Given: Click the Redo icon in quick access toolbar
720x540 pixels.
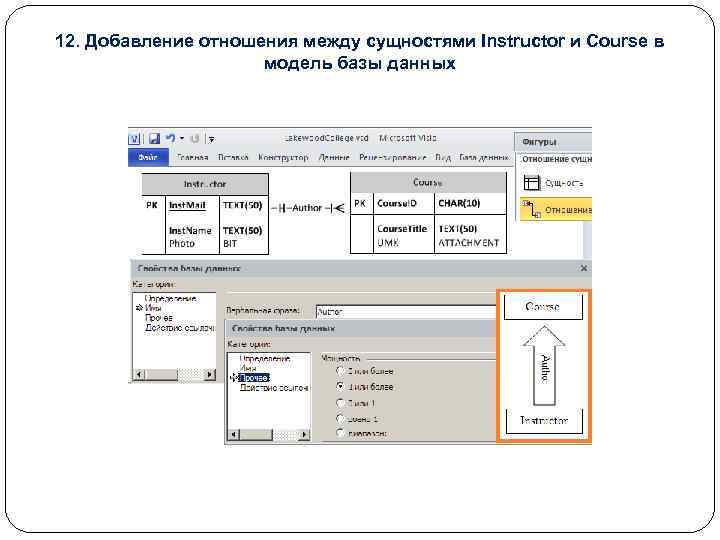Looking at the screenshot, I should 195,138.
